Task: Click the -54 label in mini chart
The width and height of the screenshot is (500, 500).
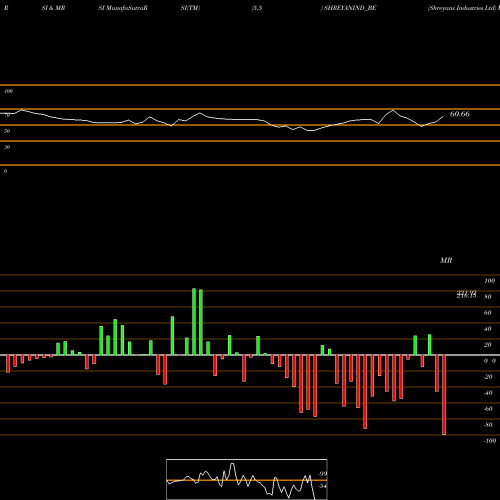Action: pos(322,486)
